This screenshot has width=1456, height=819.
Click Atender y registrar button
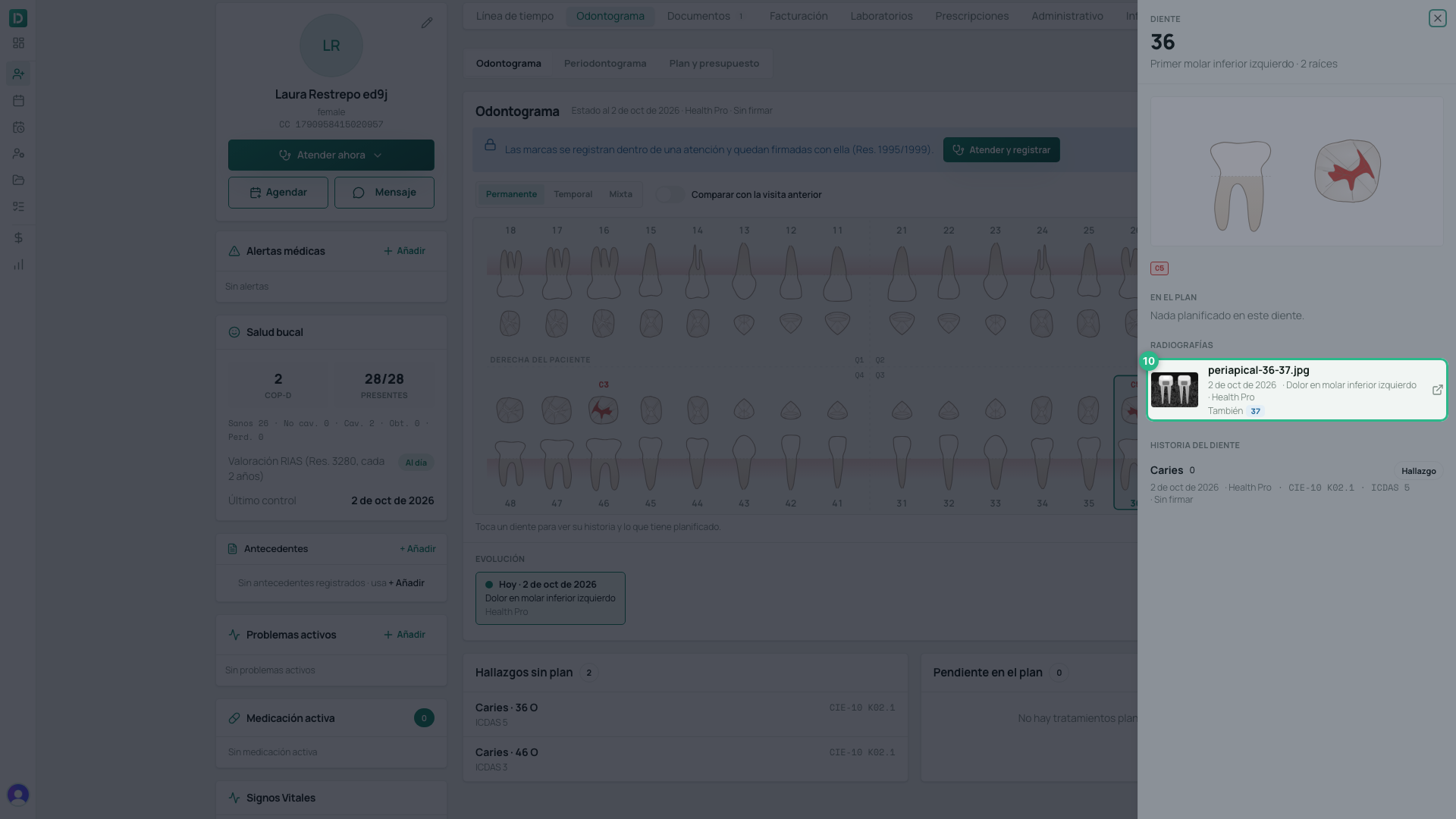(x=1001, y=150)
